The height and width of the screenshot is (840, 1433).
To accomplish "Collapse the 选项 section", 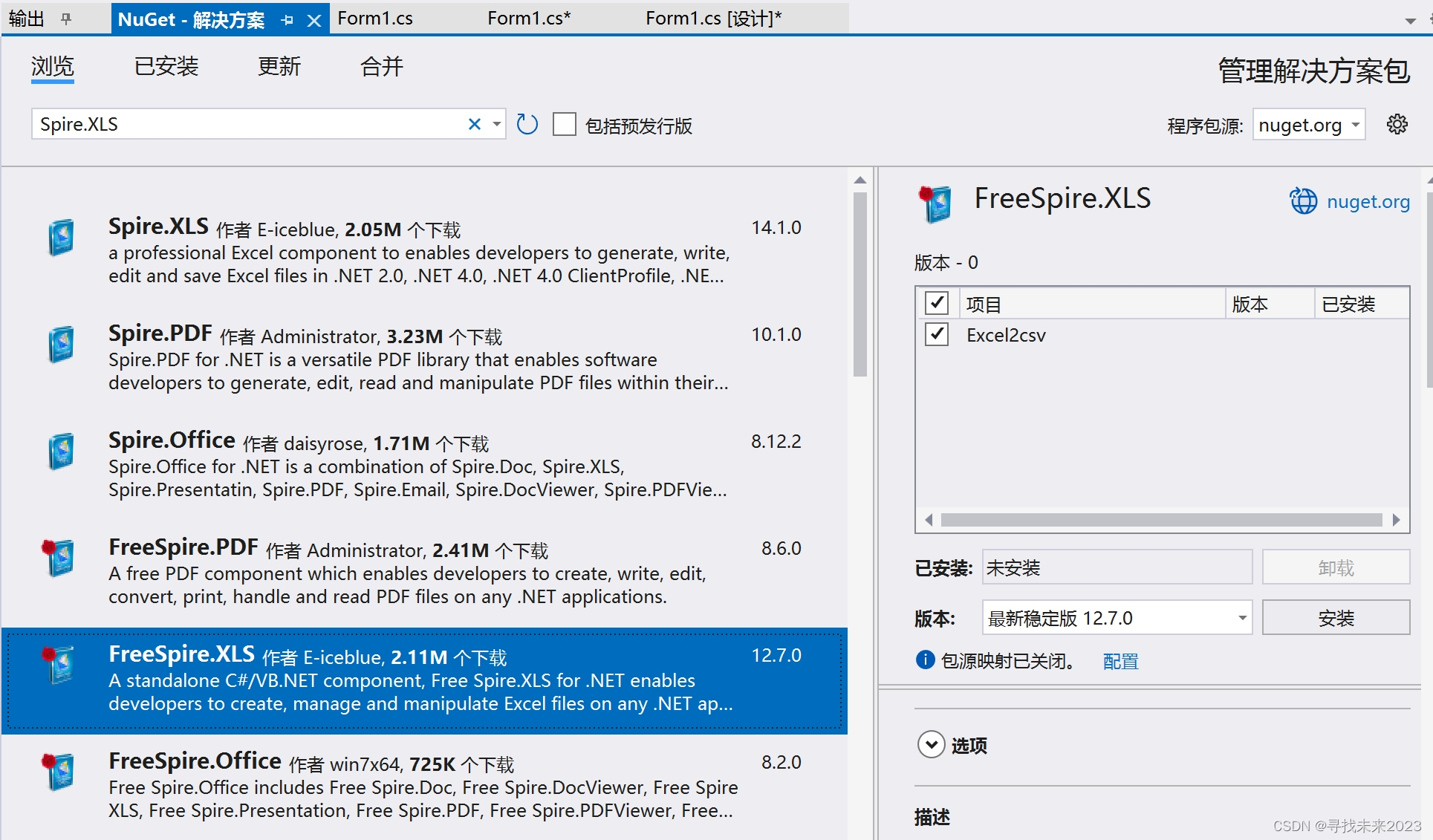I will (931, 745).
